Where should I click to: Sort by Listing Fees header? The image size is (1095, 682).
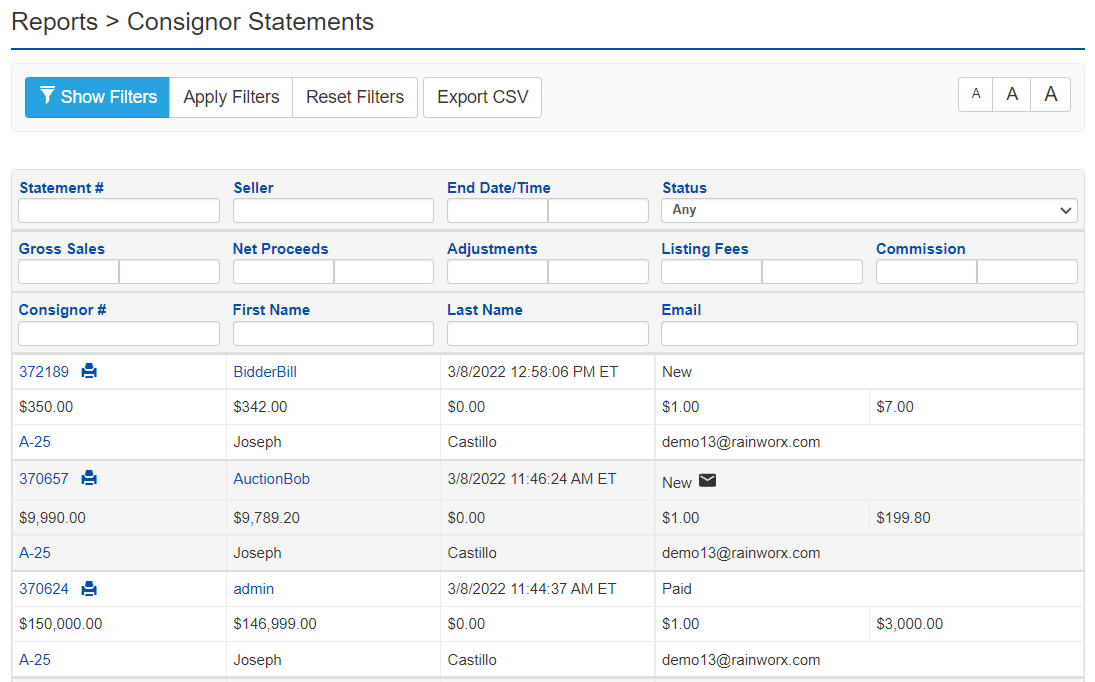(705, 249)
